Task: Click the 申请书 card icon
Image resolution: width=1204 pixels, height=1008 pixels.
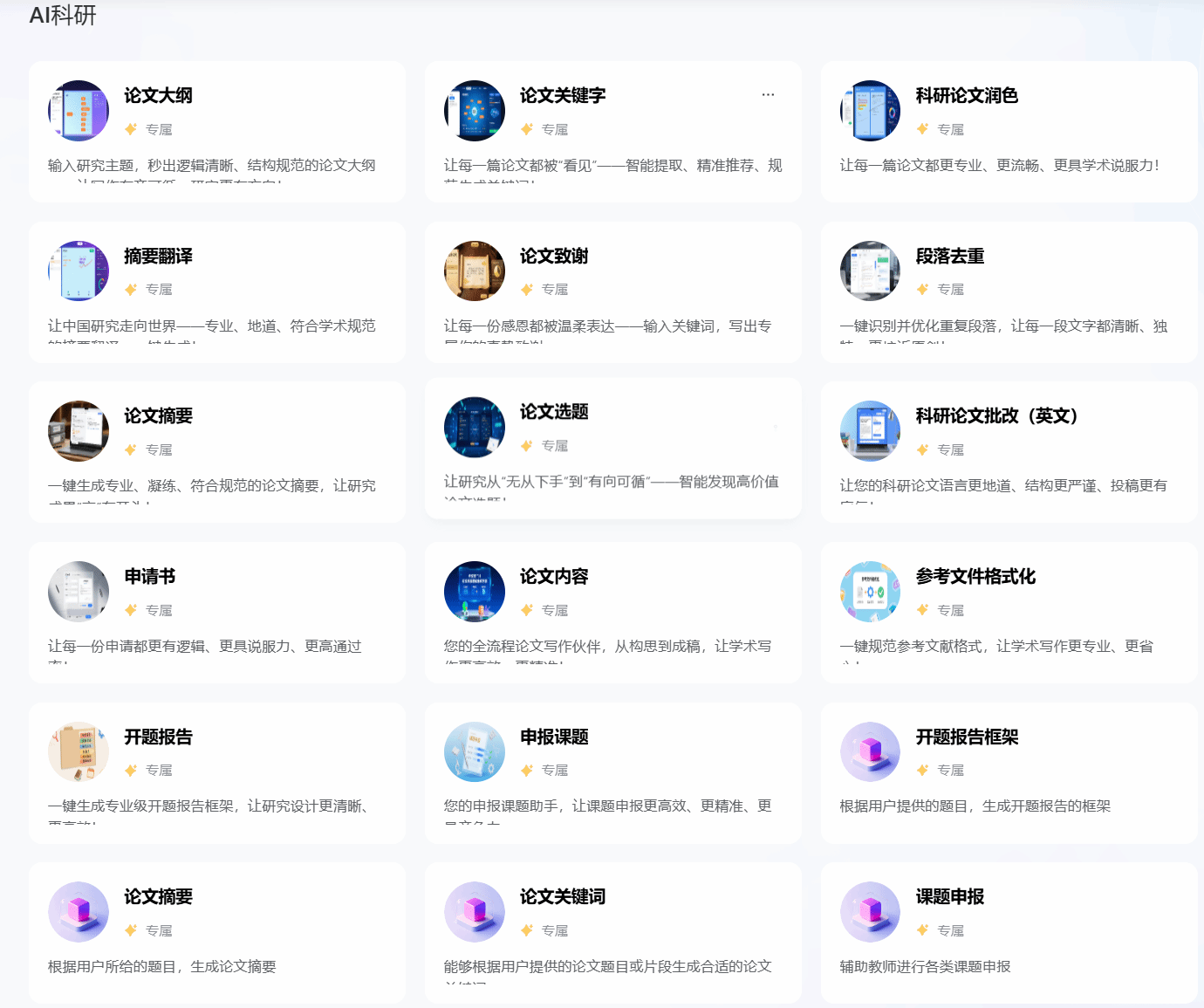Action: [79, 592]
